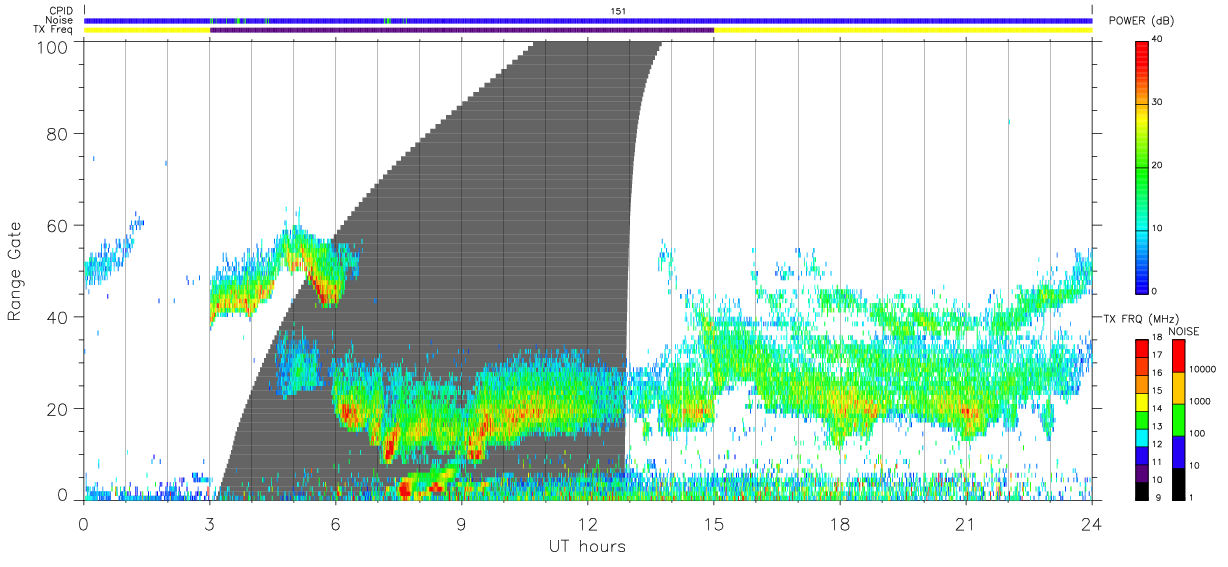
Task: Click the purple section of TX Freq strip
Action: [462, 30]
